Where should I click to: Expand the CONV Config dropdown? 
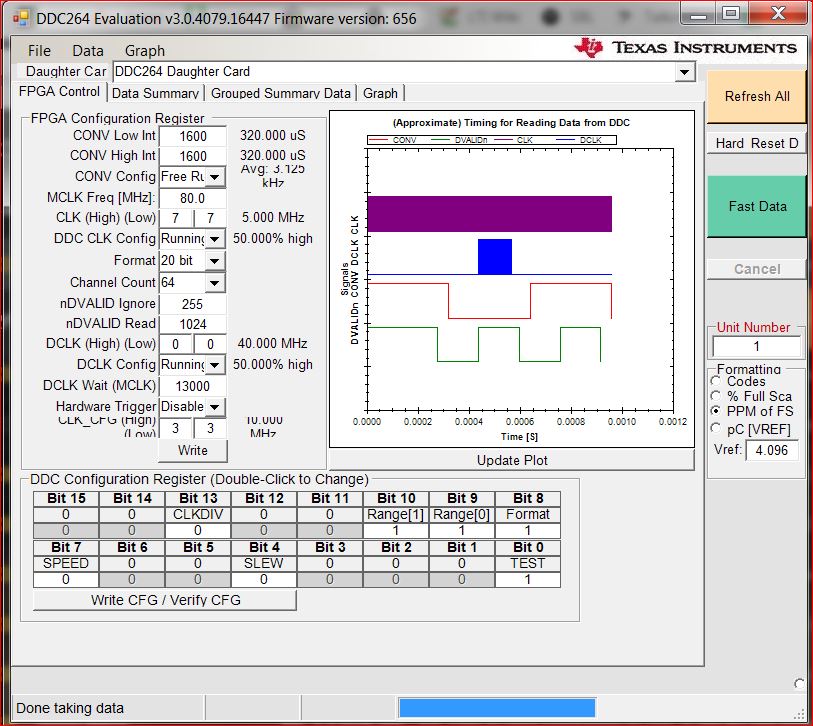tap(215, 177)
